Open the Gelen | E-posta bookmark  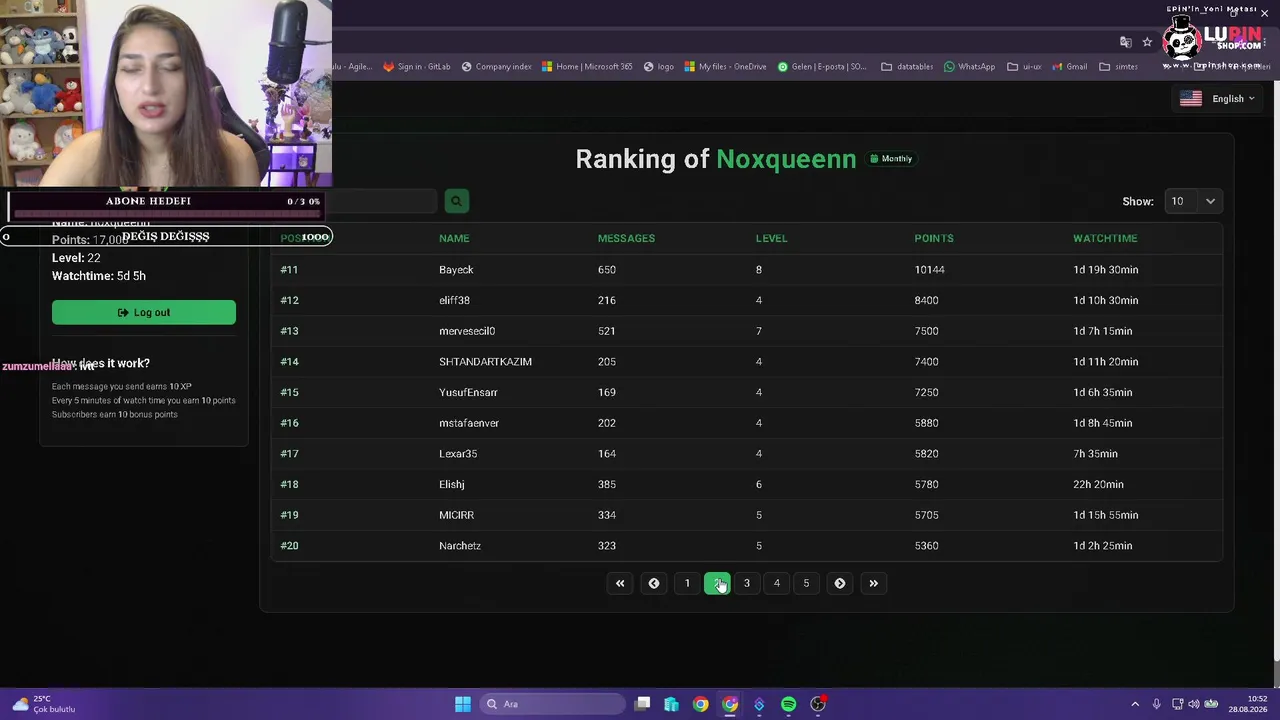point(822,67)
